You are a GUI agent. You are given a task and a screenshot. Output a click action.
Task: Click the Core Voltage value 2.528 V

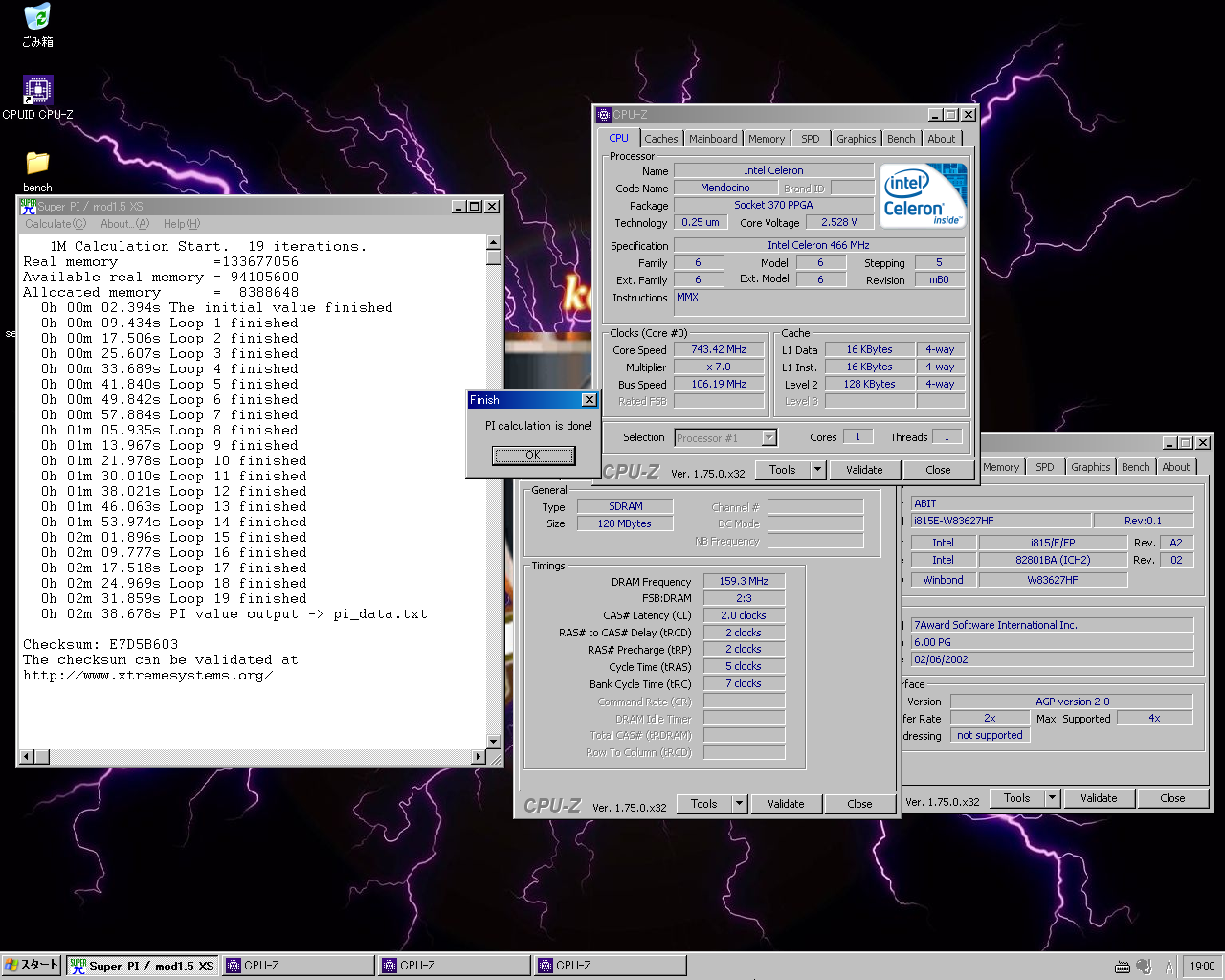[839, 222]
